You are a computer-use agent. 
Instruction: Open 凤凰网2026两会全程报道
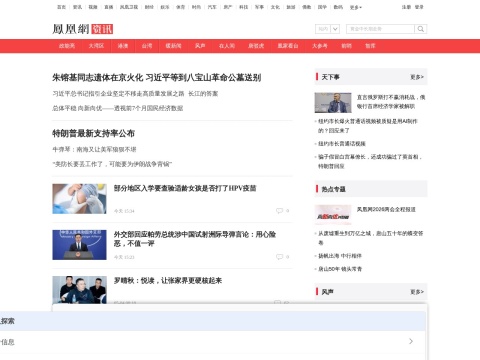[x=386, y=209]
